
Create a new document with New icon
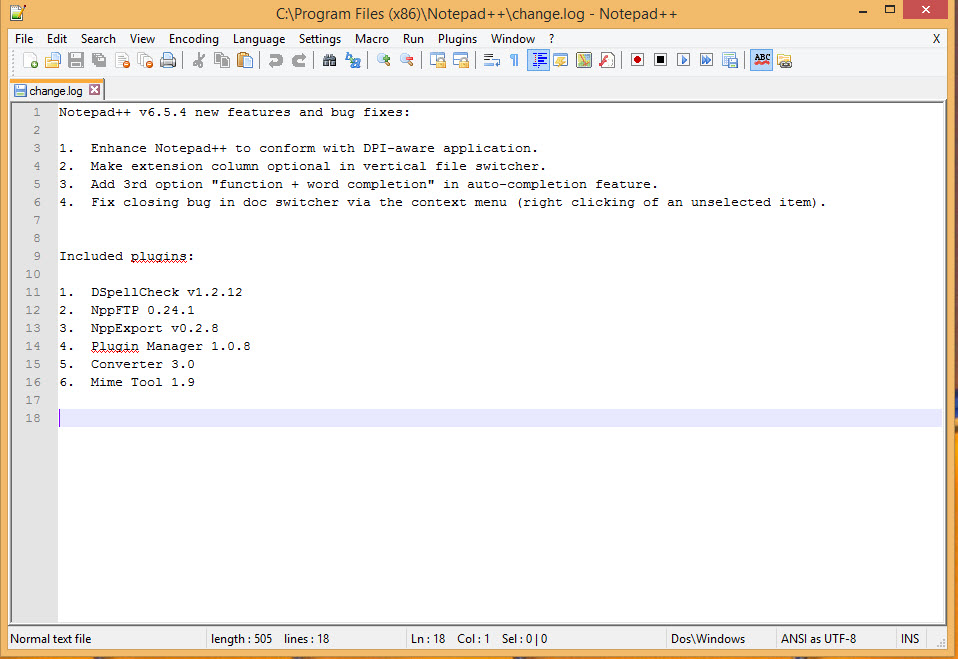[x=30, y=60]
